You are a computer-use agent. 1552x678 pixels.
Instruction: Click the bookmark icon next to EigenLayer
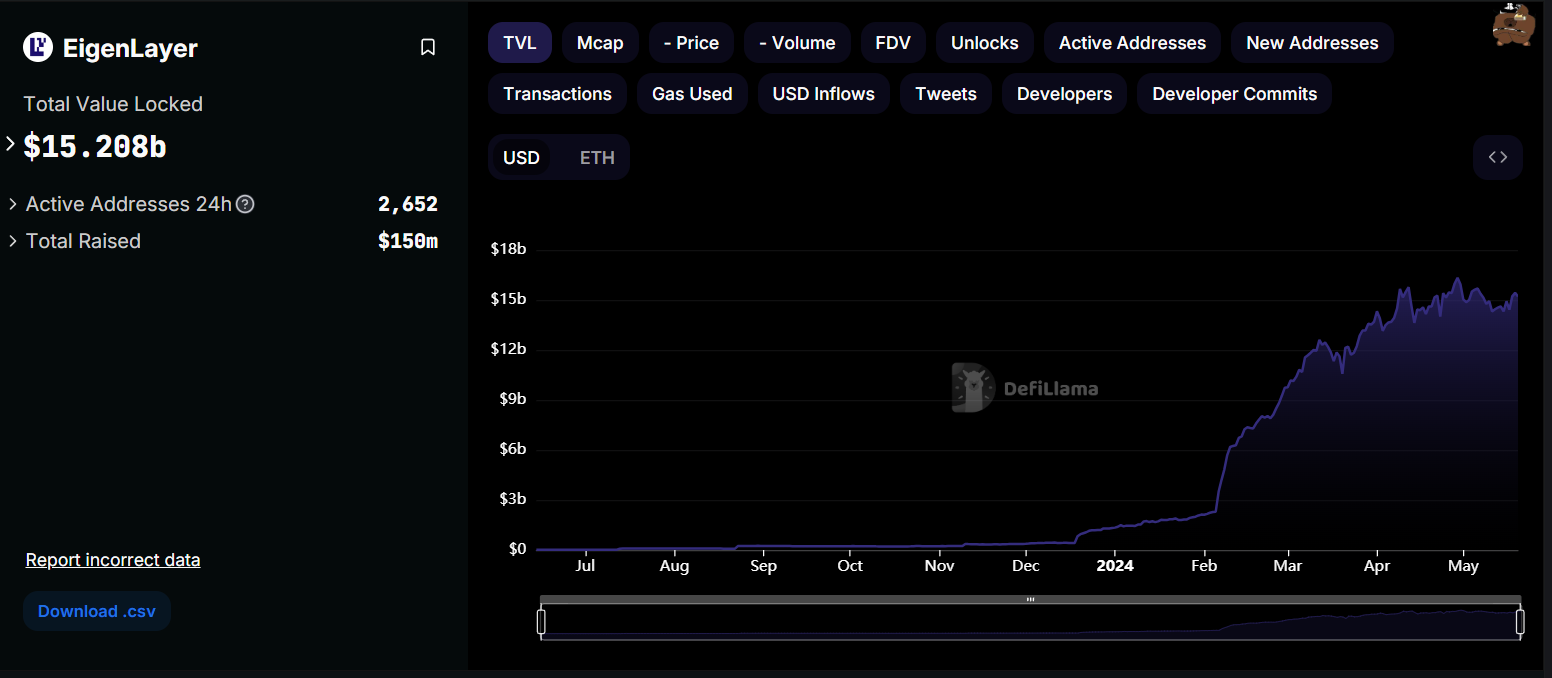point(428,46)
